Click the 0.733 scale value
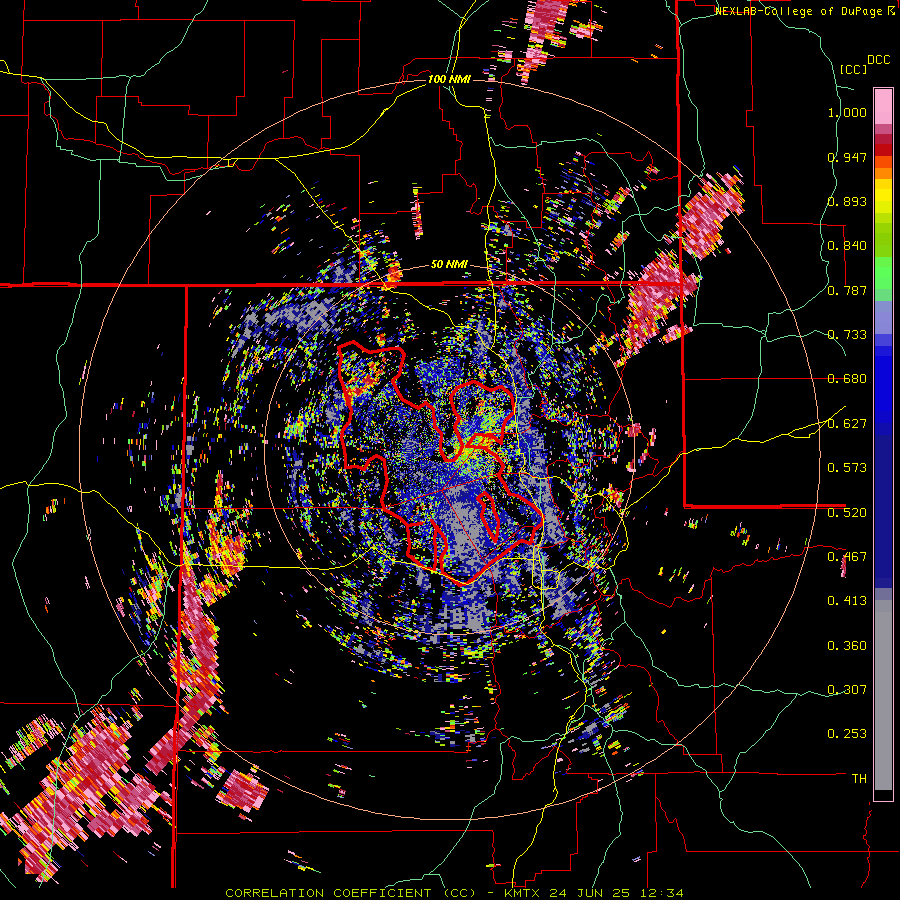This screenshot has height=900, width=900. (847, 335)
